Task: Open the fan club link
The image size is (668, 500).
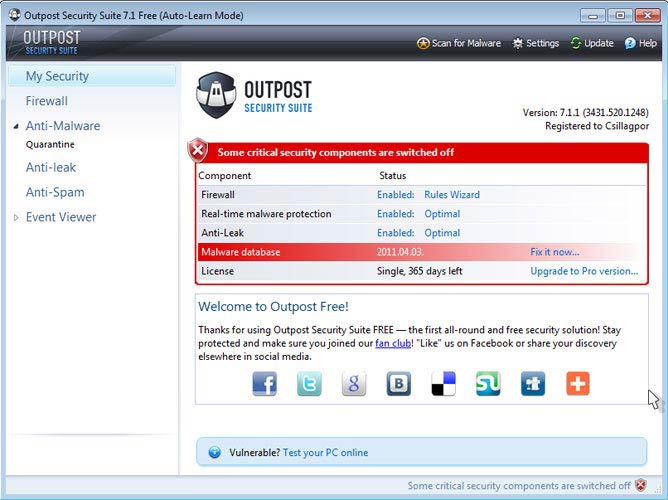Action: (x=392, y=343)
